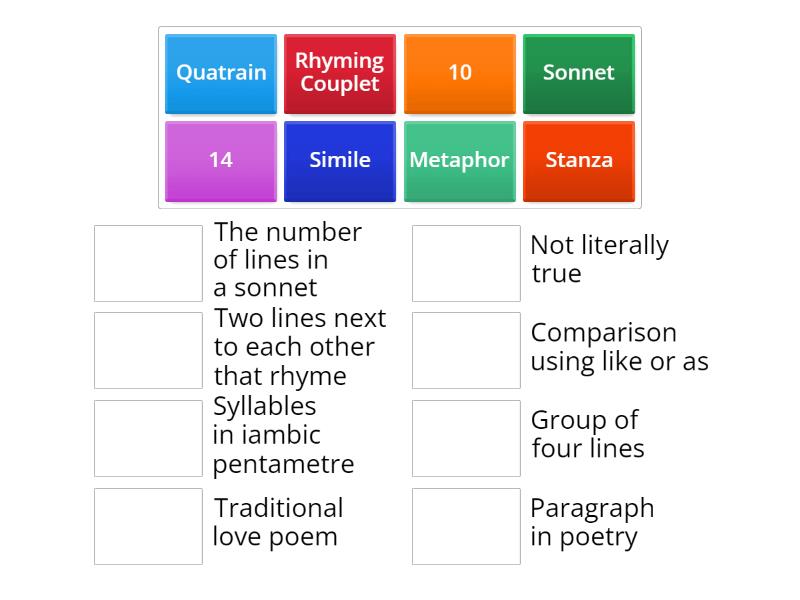Select empty box beside 'Two lines next to each other'
The width and height of the screenshot is (800, 600).
pos(148,350)
